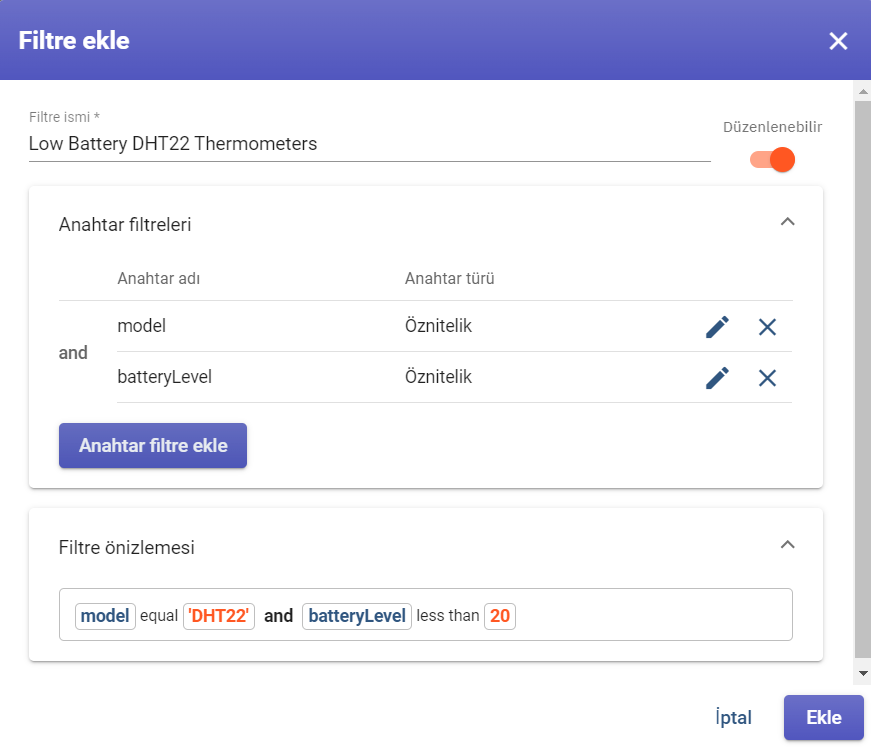Image resolution: width=871 pixels, height=747 pixels.
Task: Collapse the Anahtar filtreleri section
Action: (787, 222)
